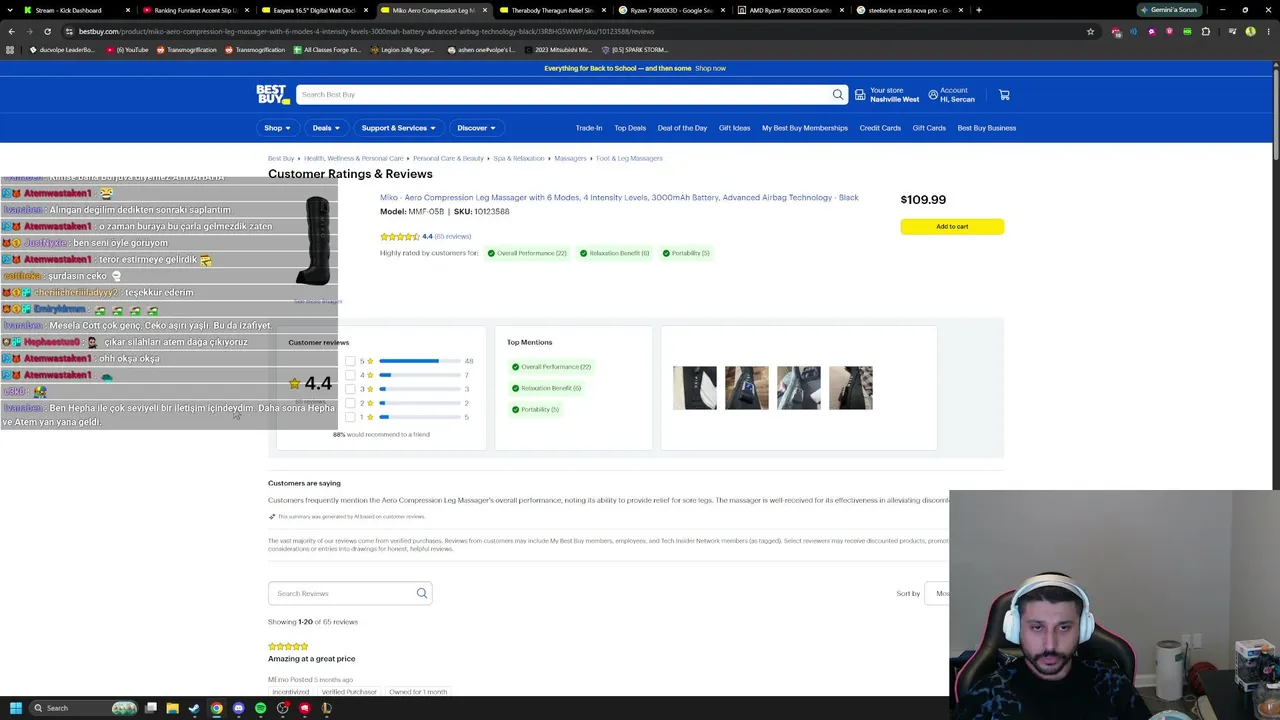Open the Chrome extensions puzzle icon
1280x720 pixels.
coord(1205,31)
